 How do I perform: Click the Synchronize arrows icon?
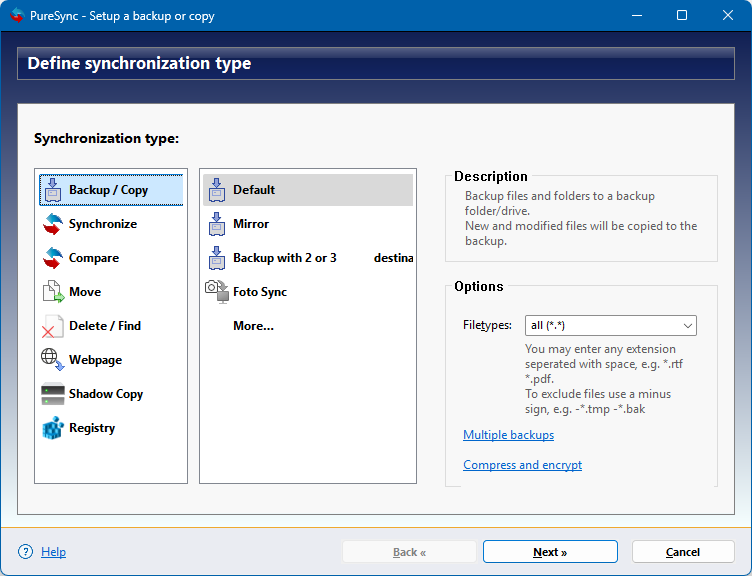(x=53, y=224)
